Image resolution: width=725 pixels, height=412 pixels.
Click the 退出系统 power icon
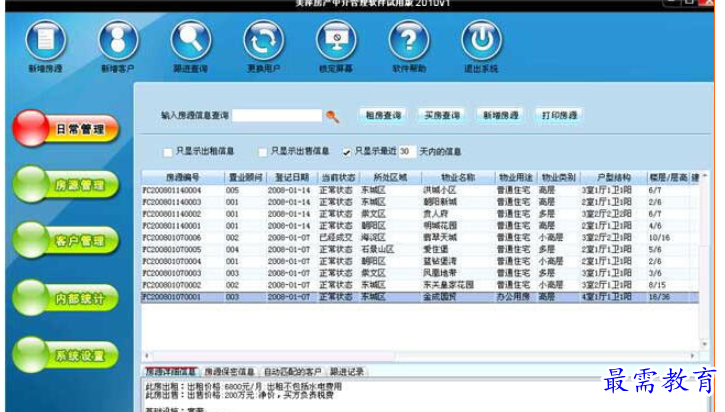pyautogui.click(x=481, y=41)
